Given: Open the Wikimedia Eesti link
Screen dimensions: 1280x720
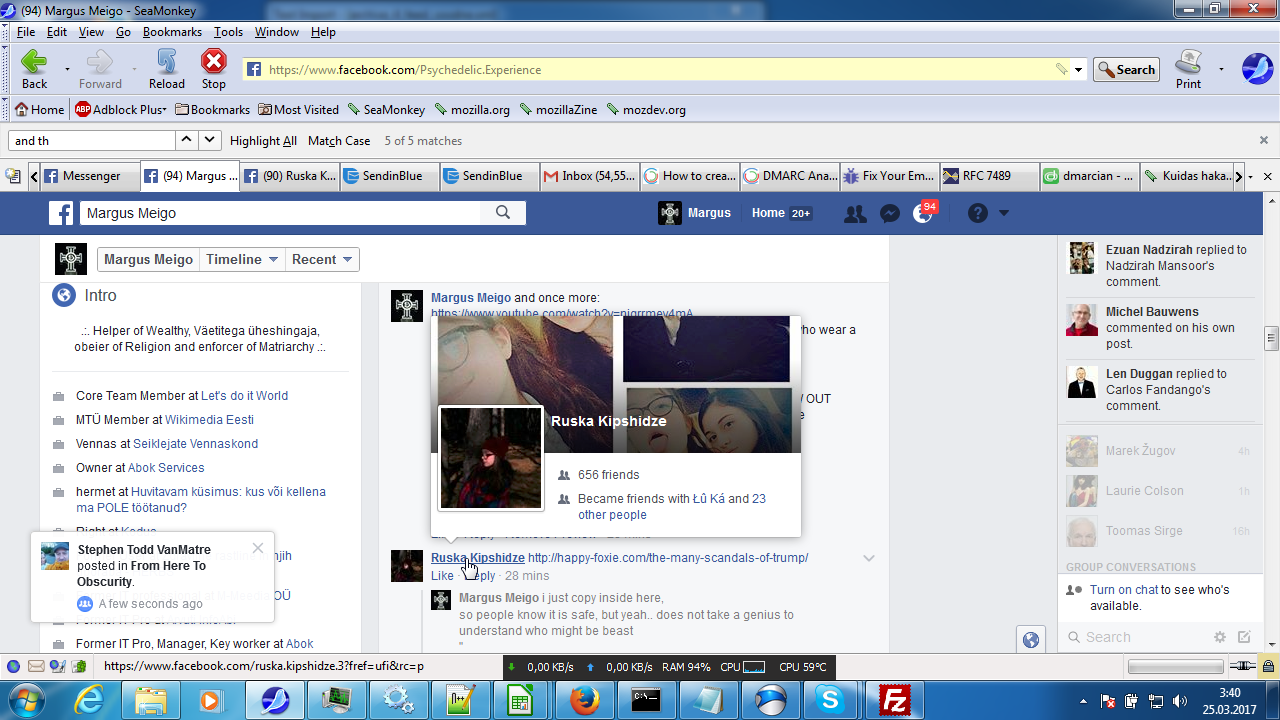Looking at the screenshot, I should click(x=209, y=420).
